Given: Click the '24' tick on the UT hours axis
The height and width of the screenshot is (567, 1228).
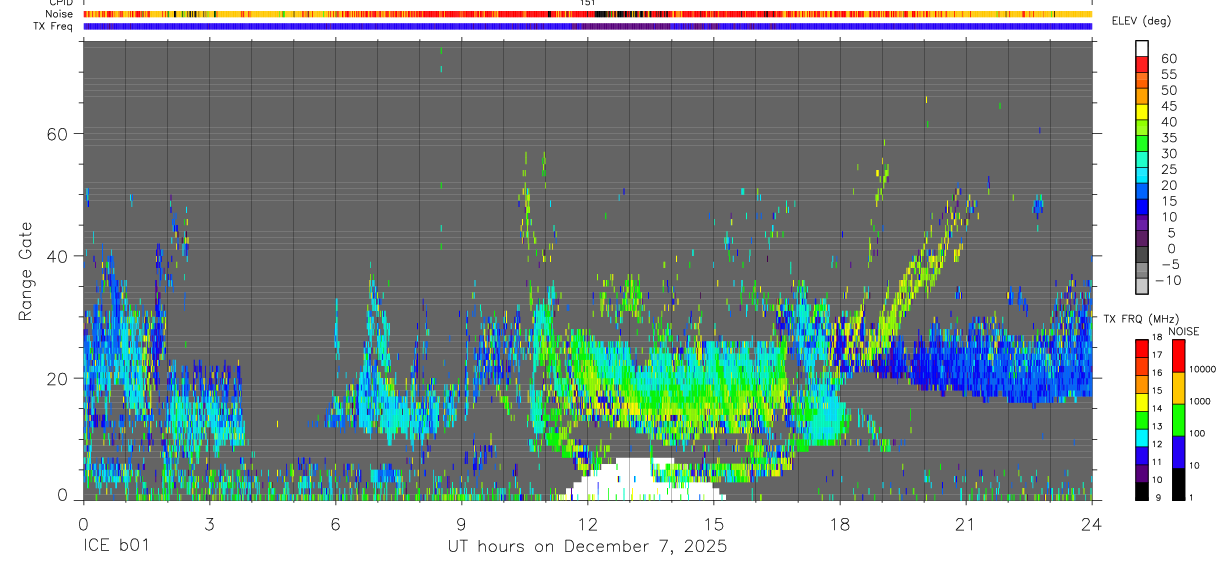Looking at the screenshot, I should click(x=1092, y=524).
